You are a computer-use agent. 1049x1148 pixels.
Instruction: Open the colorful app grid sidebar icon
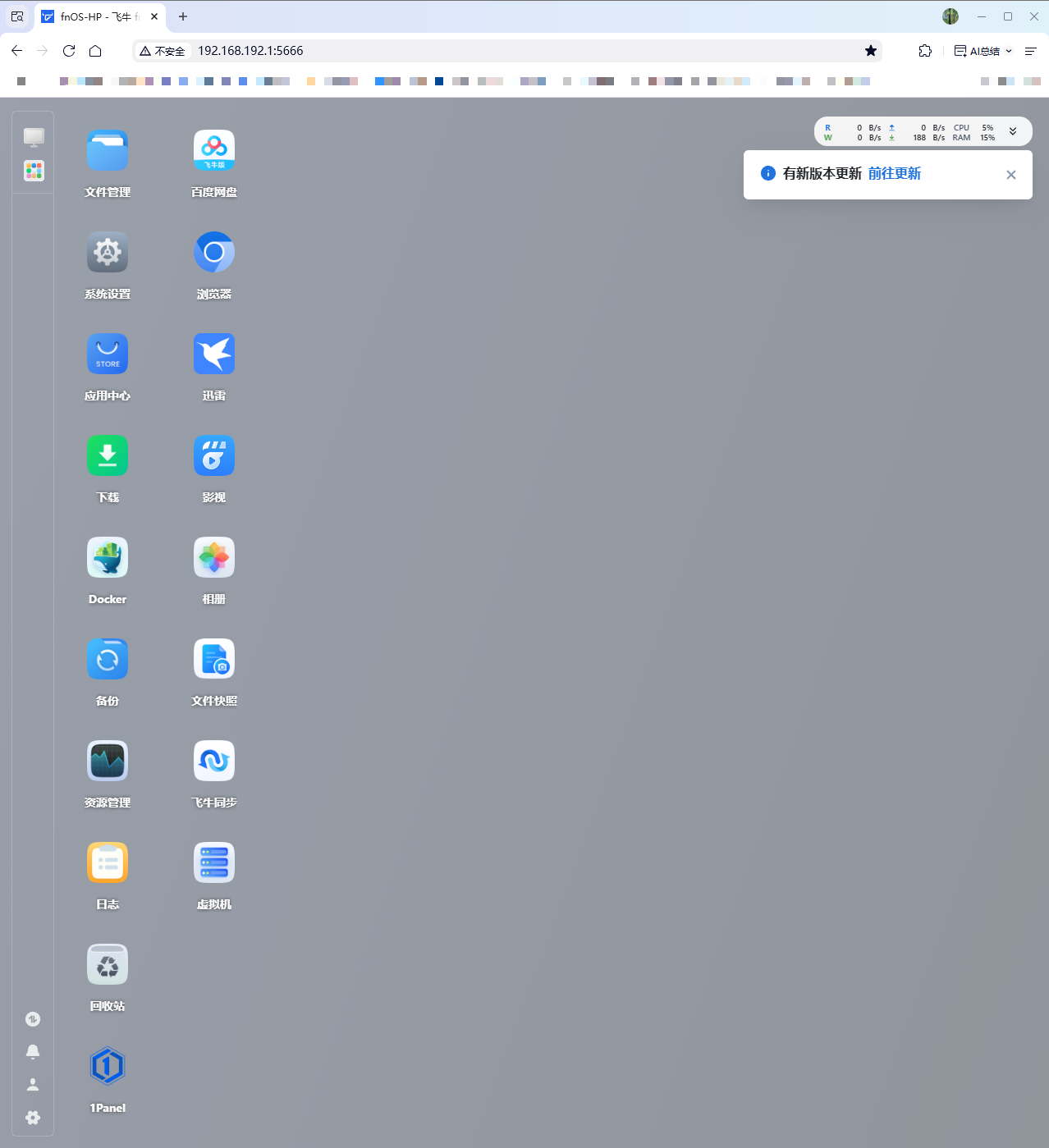(34, 171)
